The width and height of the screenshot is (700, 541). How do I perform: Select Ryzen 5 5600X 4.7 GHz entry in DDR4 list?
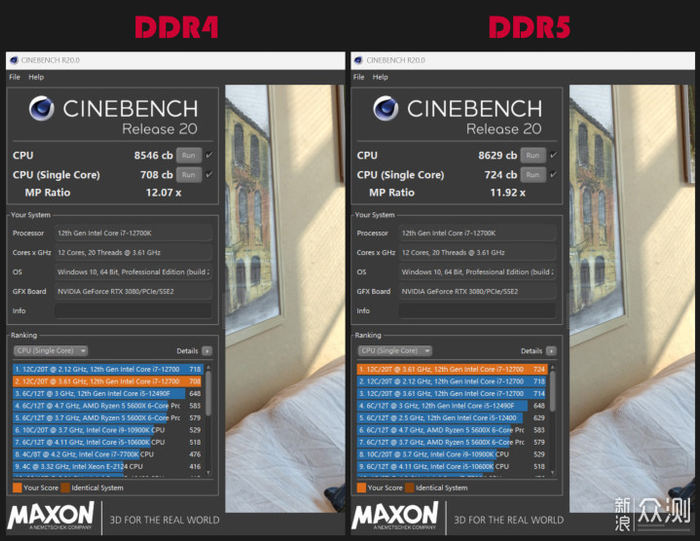108,406
